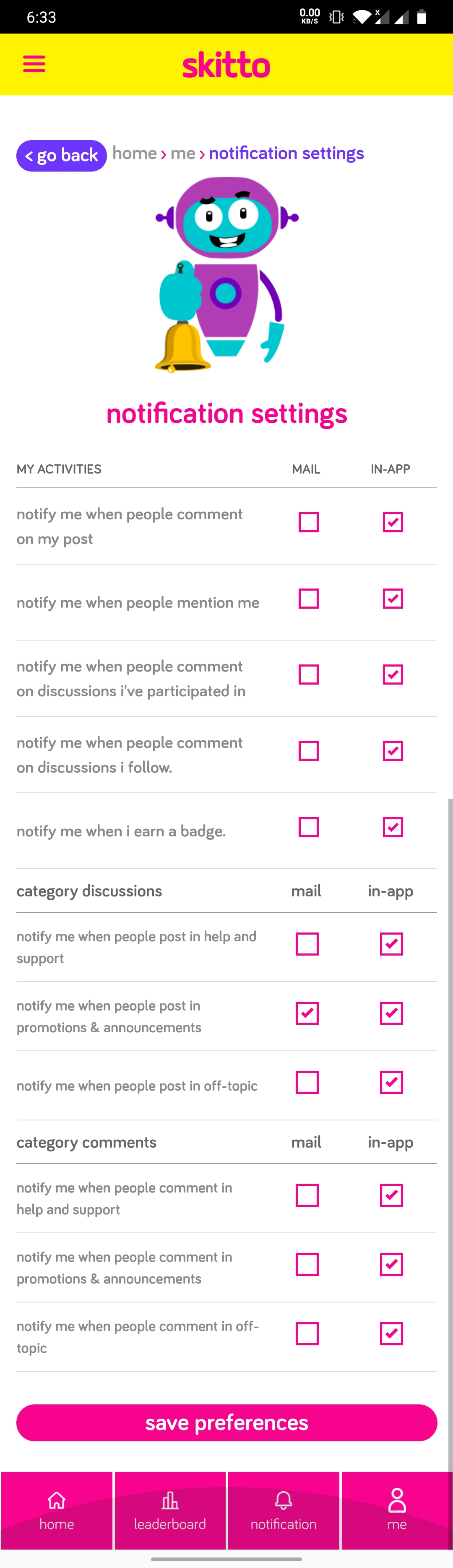Disable in-app for off-topic posts
The image size is (453, 1568).
click(x=391, y=1083)
